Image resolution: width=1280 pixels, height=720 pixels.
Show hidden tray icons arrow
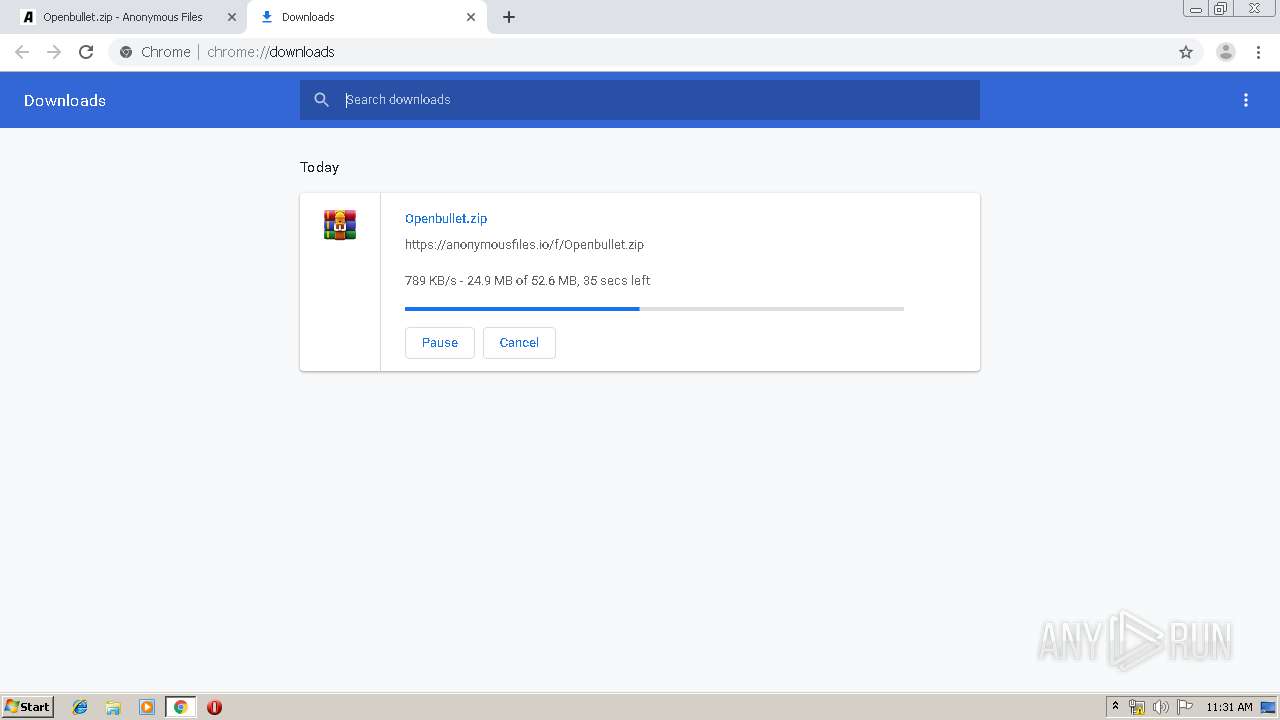point(1116,707)
